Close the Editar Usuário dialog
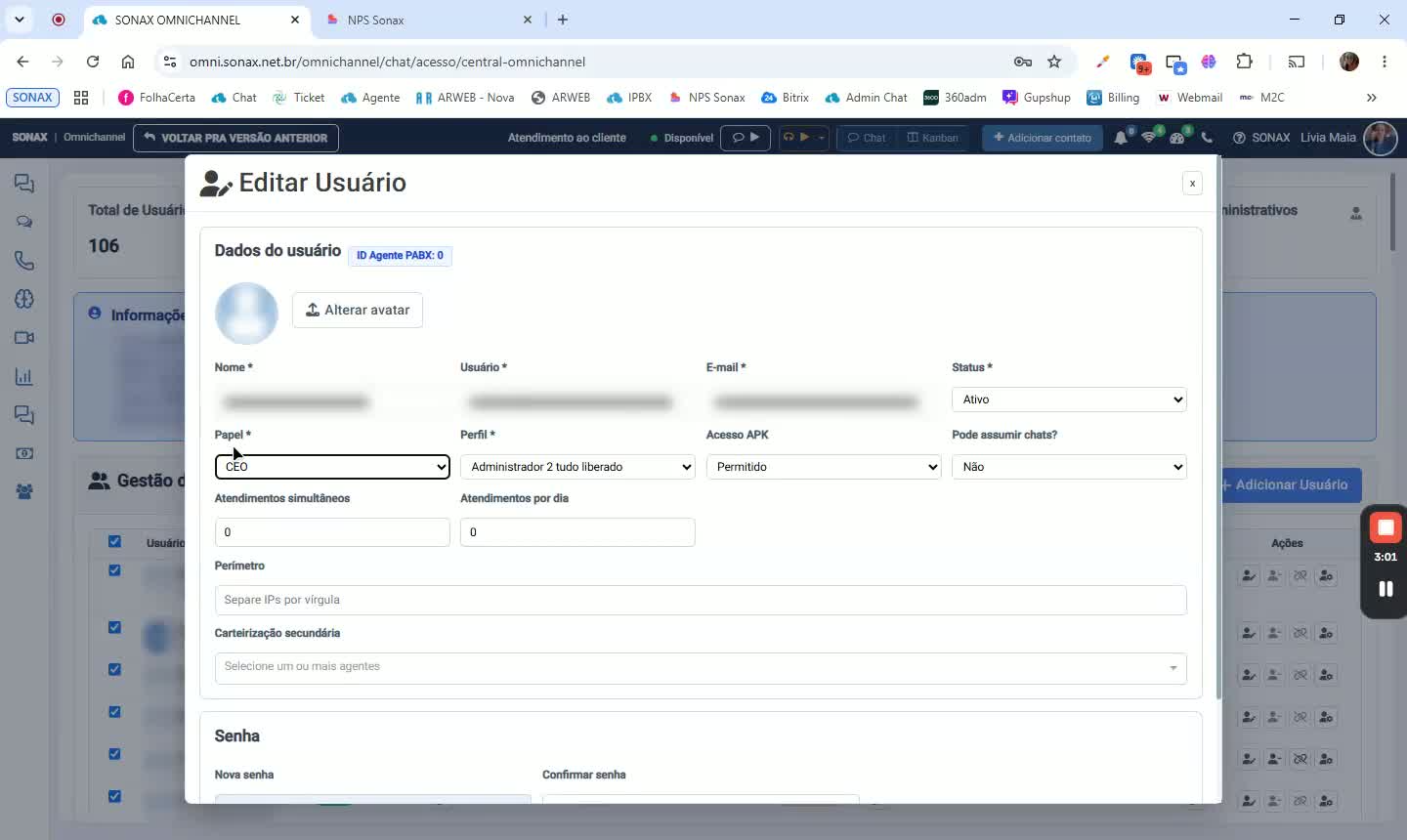 (x=1192, y=184)
